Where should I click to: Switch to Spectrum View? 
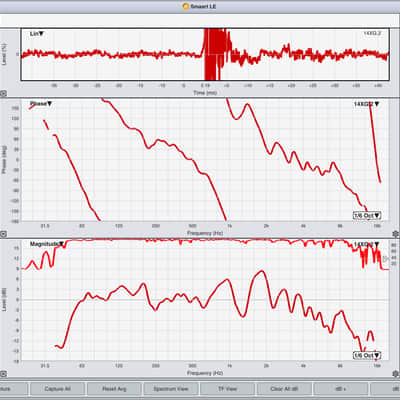tap(171, 389)
